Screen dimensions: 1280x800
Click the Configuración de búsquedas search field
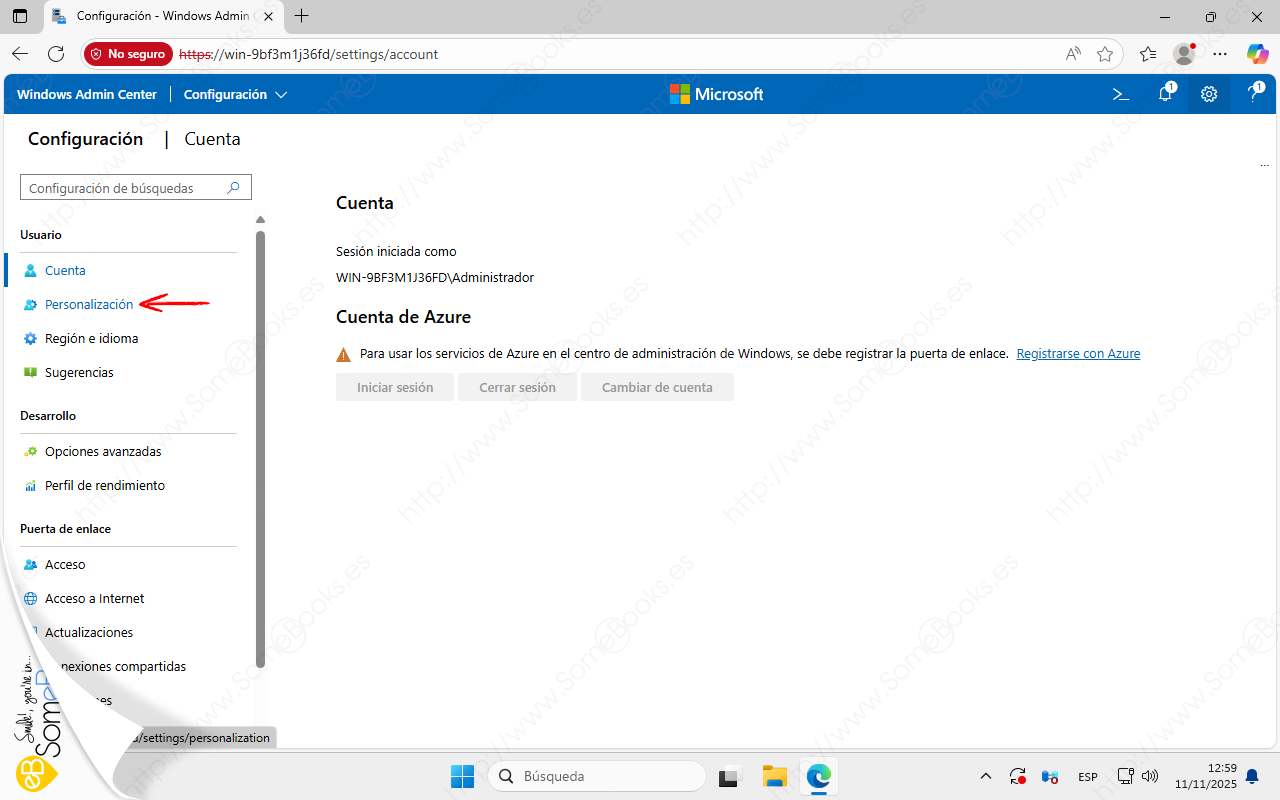(x=125, y=188)
